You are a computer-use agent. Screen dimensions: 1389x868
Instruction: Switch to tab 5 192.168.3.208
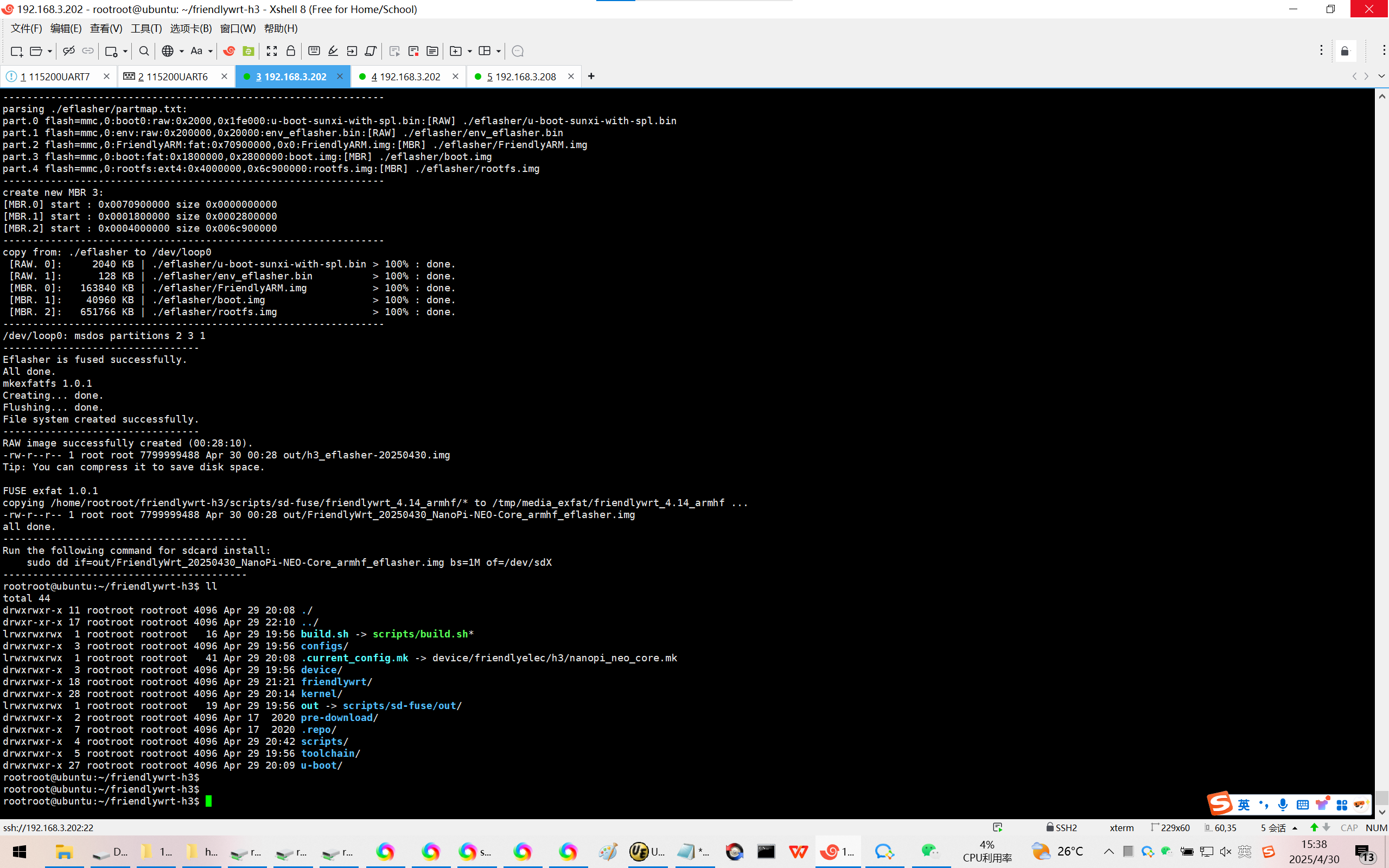click(x=520, y=76)
